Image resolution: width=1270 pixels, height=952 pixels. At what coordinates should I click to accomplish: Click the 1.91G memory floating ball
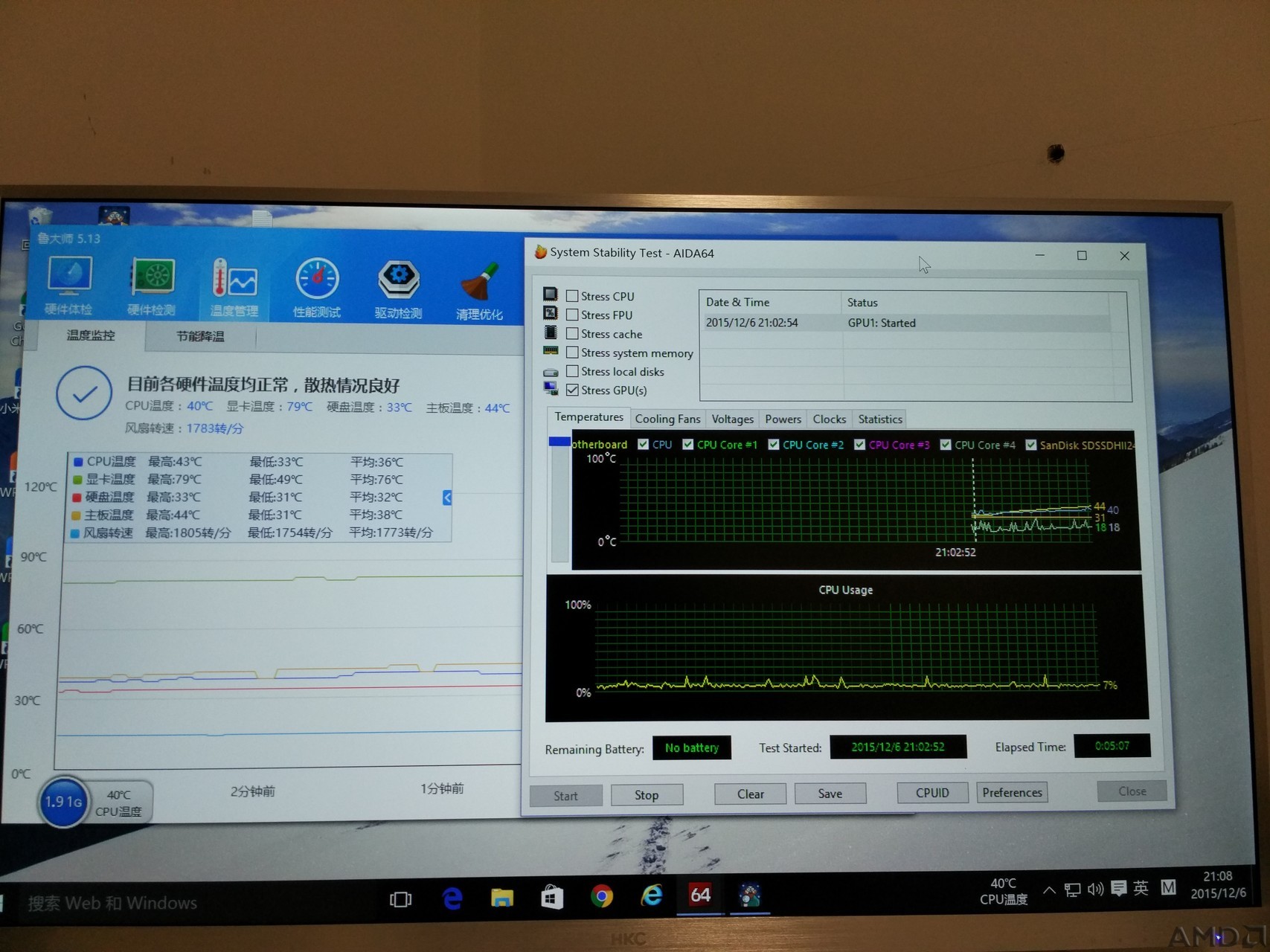(62, 802)
